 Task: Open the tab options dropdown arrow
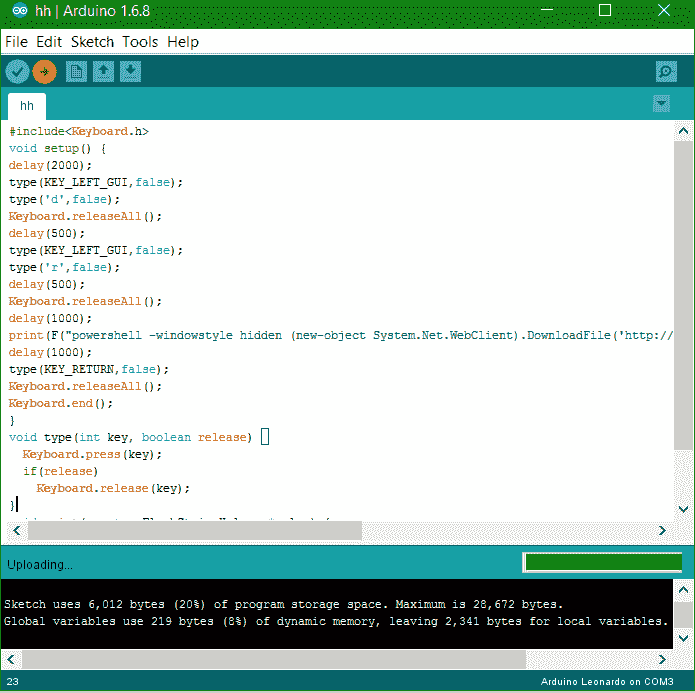coord(661,104)
